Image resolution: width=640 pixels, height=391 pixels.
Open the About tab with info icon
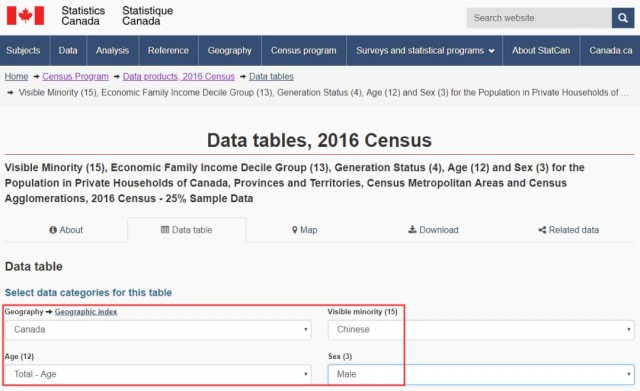pyautogui.click(x=66, y=230)
